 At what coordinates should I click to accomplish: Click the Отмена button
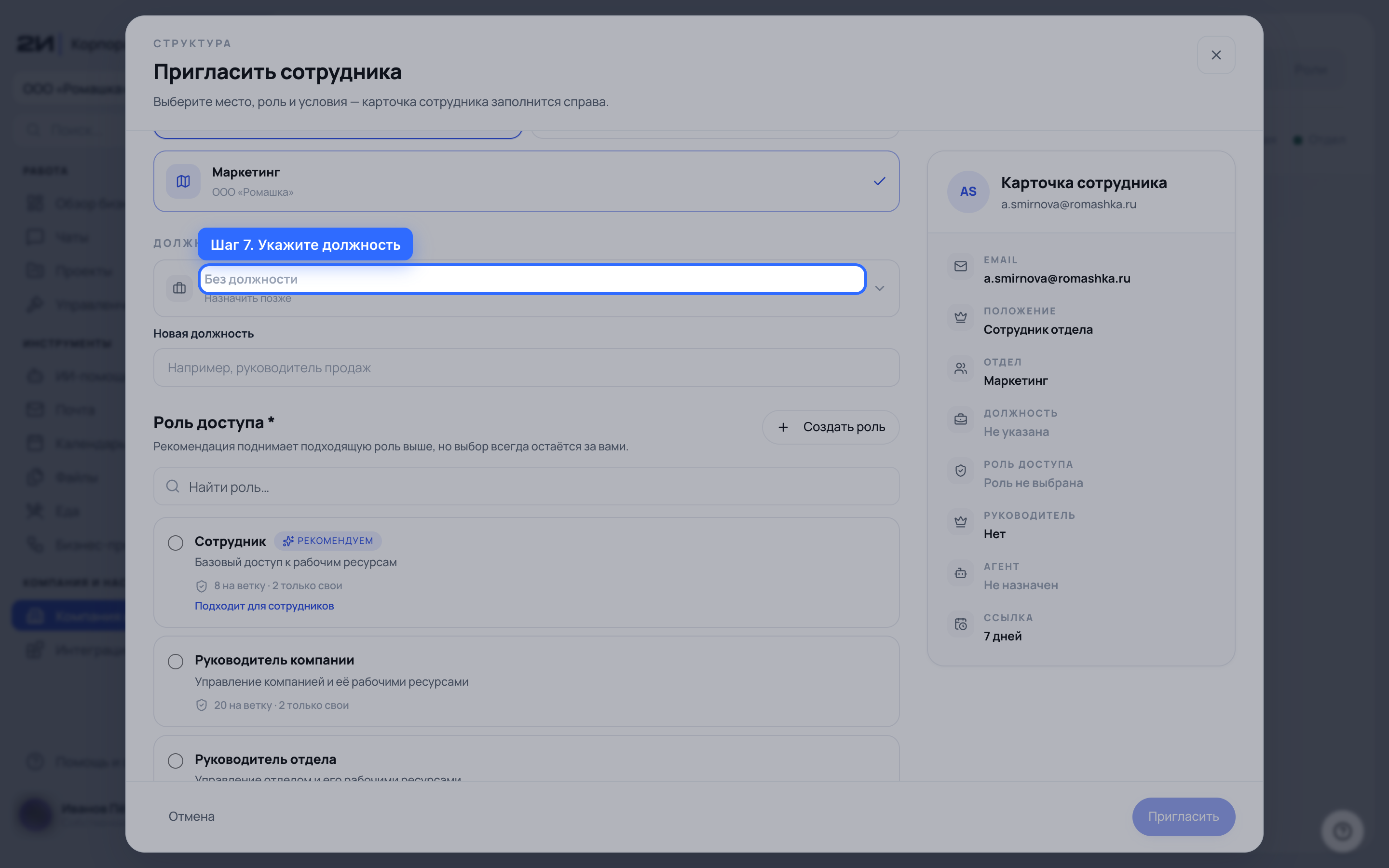click(x=191, y=816)
